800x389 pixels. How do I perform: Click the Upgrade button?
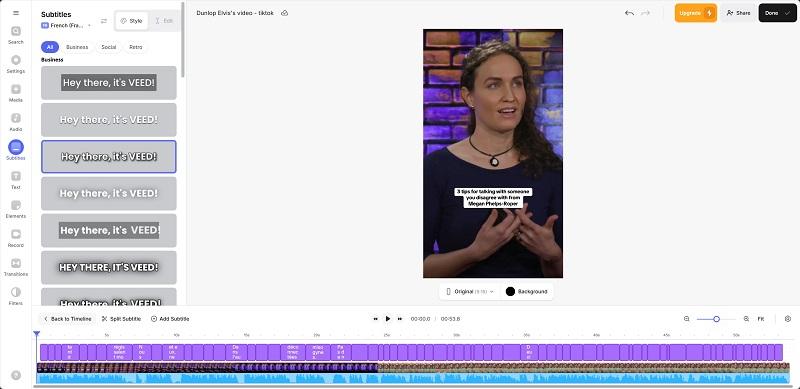(x=695, y=13)
